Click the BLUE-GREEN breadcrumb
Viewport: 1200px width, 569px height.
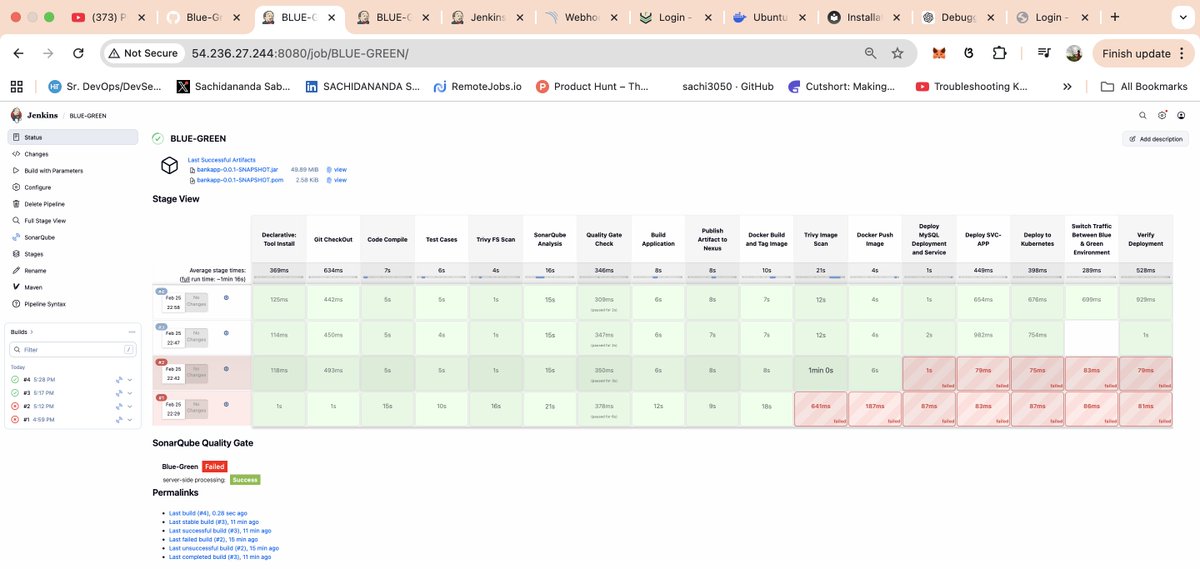coord(88,115)
